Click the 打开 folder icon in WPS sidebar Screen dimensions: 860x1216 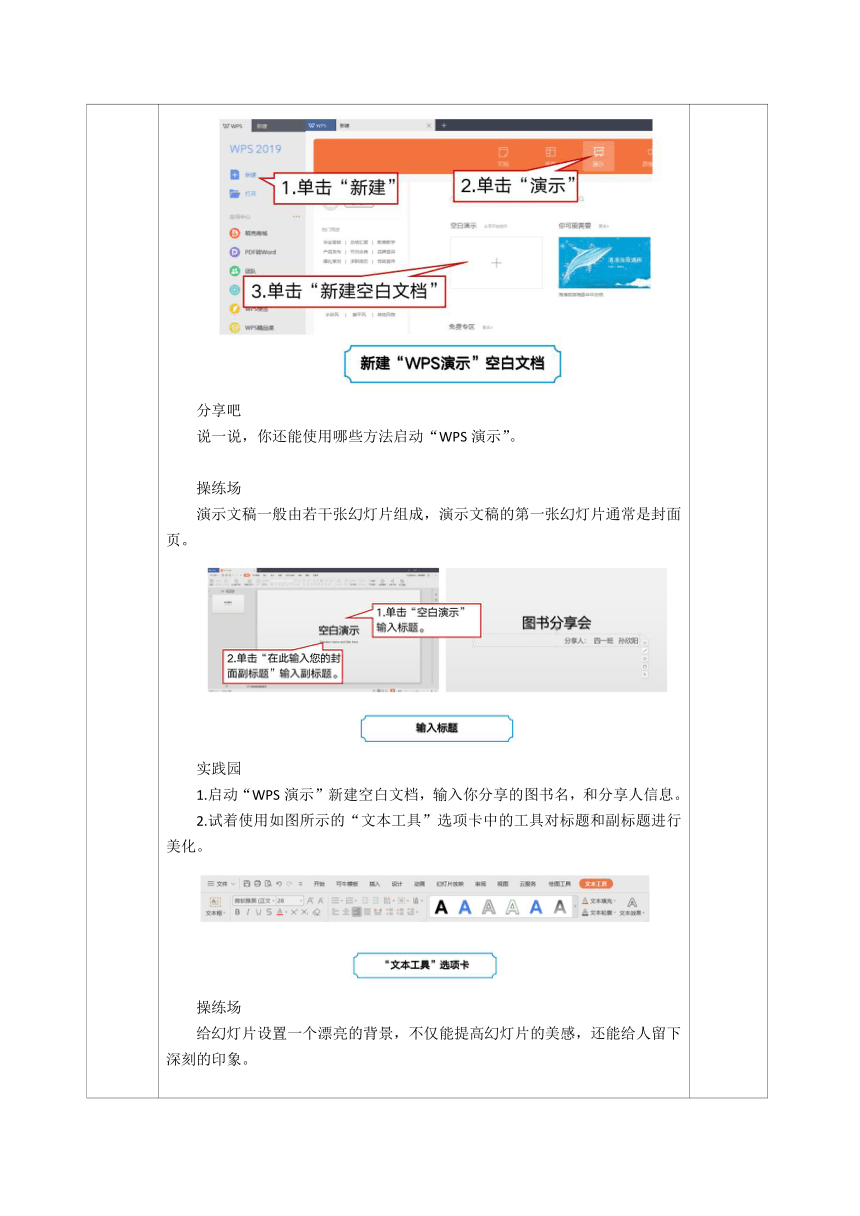234,194
